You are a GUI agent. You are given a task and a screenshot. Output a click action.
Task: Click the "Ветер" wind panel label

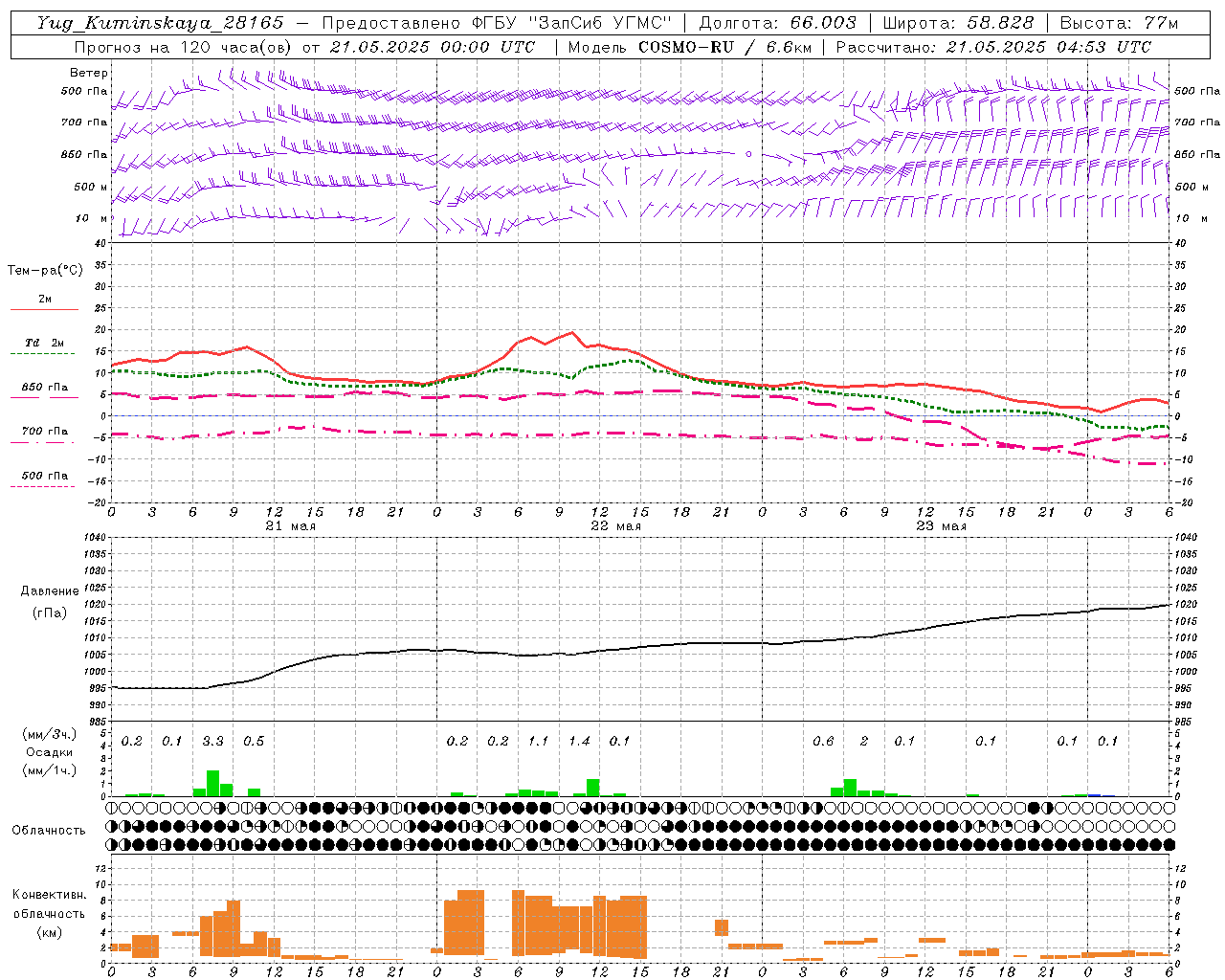click(89, 73)
